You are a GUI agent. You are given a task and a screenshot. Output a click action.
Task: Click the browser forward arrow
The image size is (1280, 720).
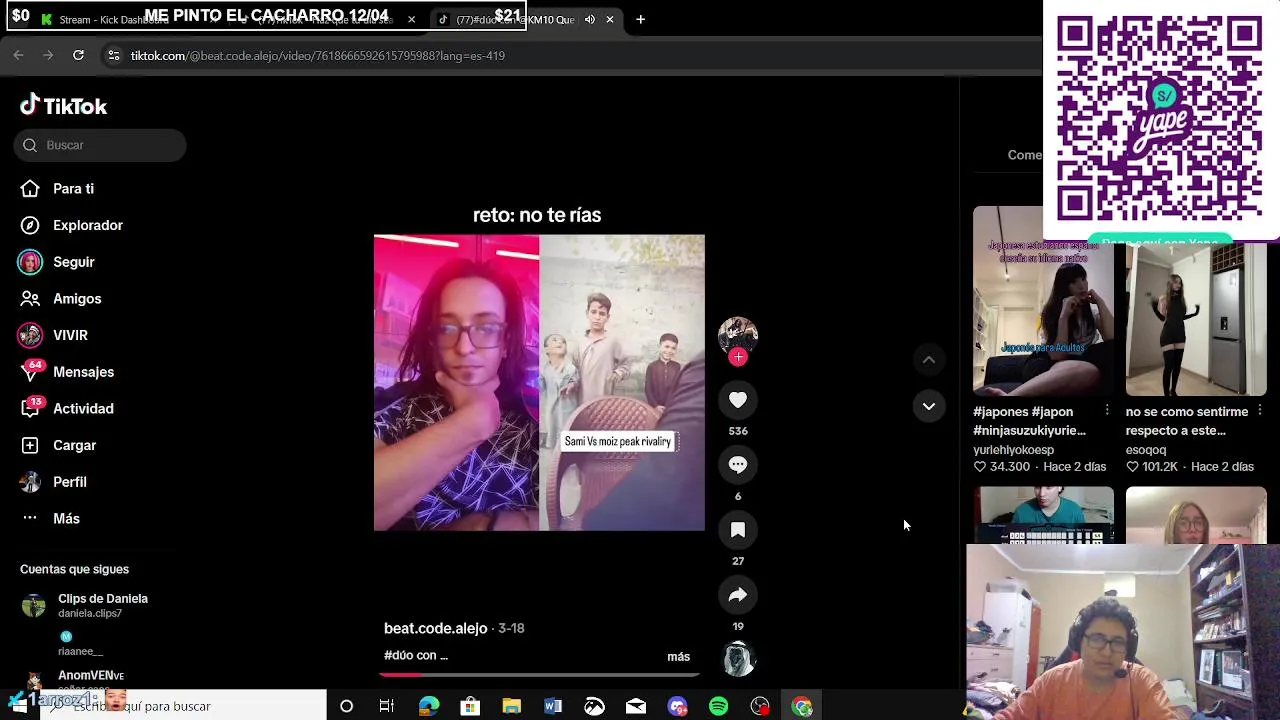click(48, 56)
